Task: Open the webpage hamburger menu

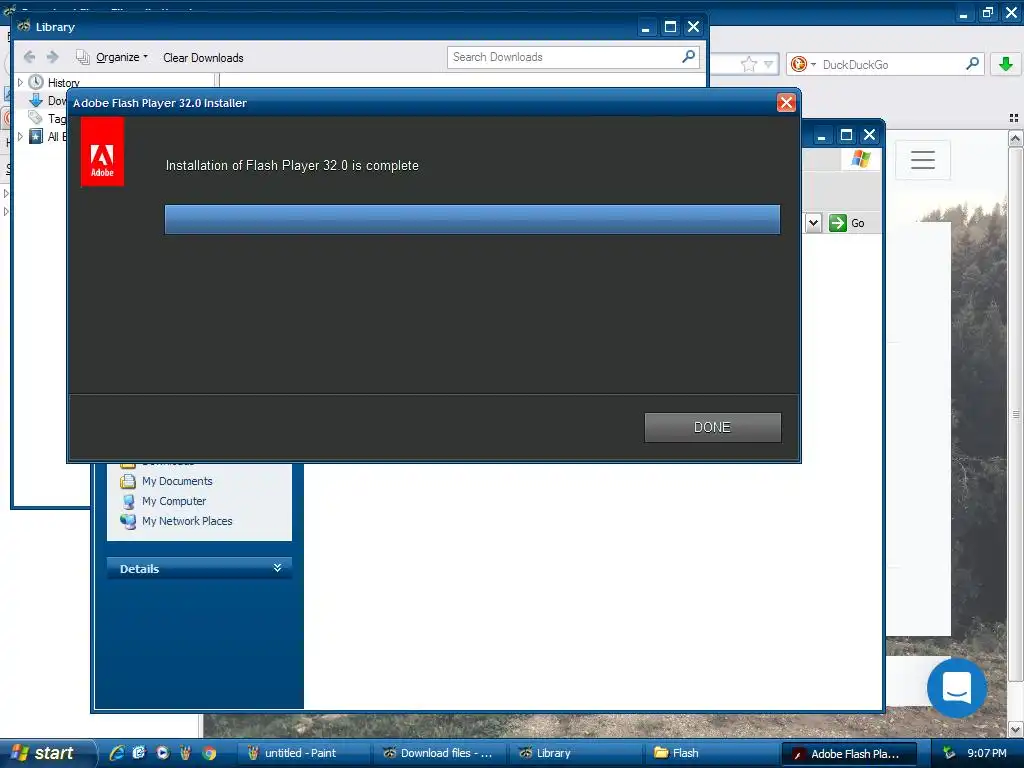Action: click(x=923, y=160)
